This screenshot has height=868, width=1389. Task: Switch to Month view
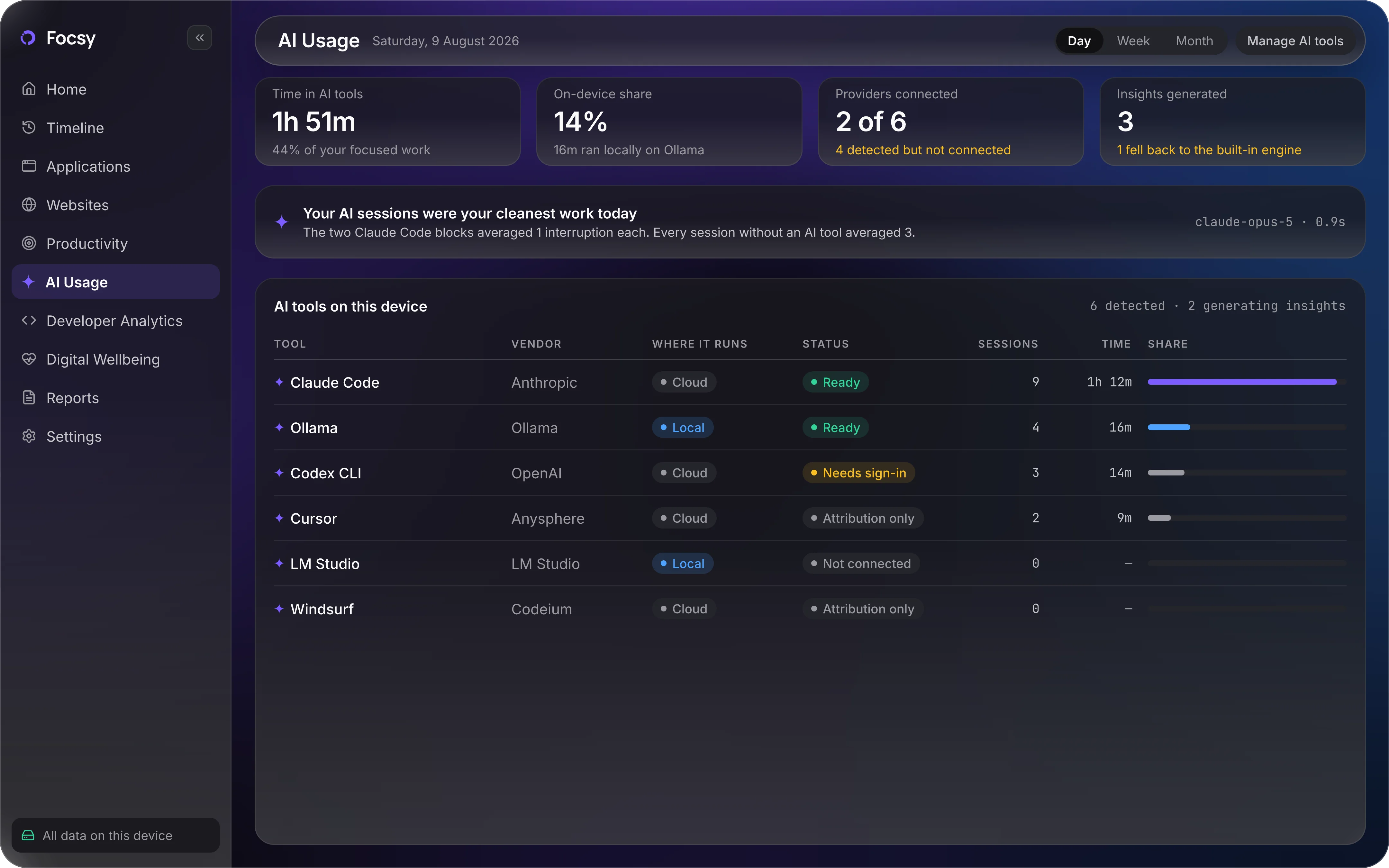click(x=1194, y=41)
